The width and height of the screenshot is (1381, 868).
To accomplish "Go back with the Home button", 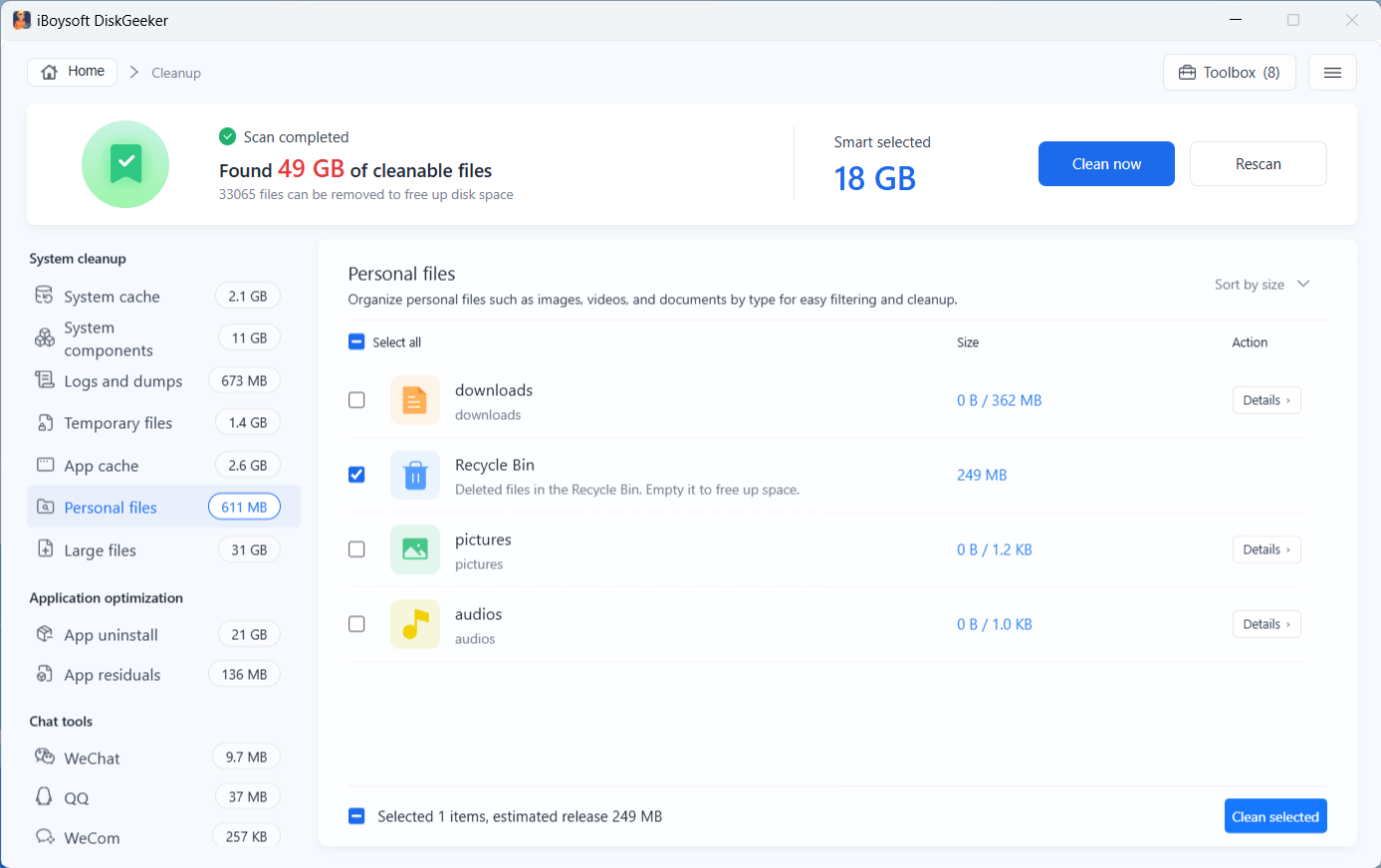I will click(73, 72).
